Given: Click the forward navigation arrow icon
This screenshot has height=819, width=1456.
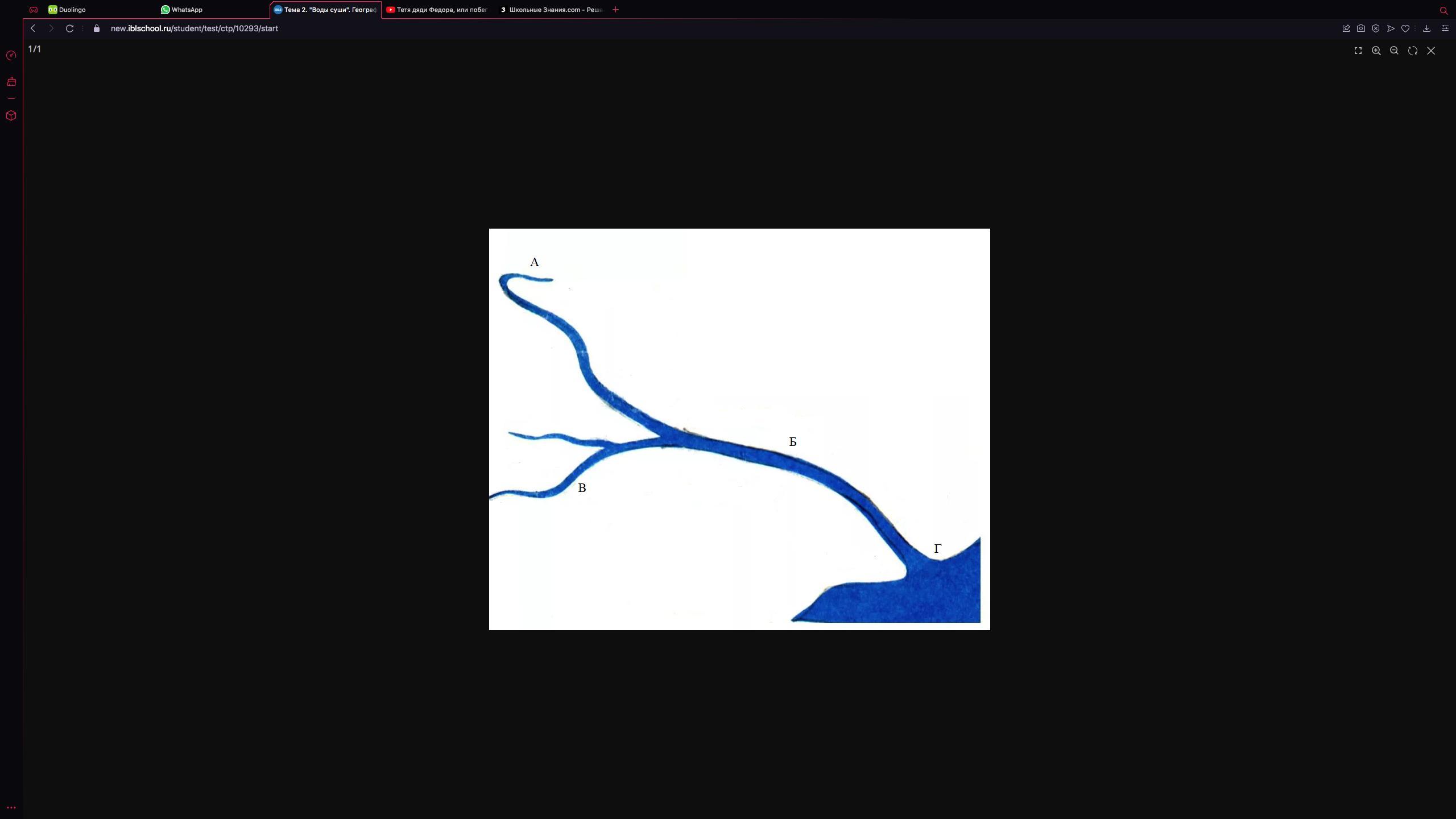Looking at the screenshot, I should pyautogui.click(x=50, y=28).
